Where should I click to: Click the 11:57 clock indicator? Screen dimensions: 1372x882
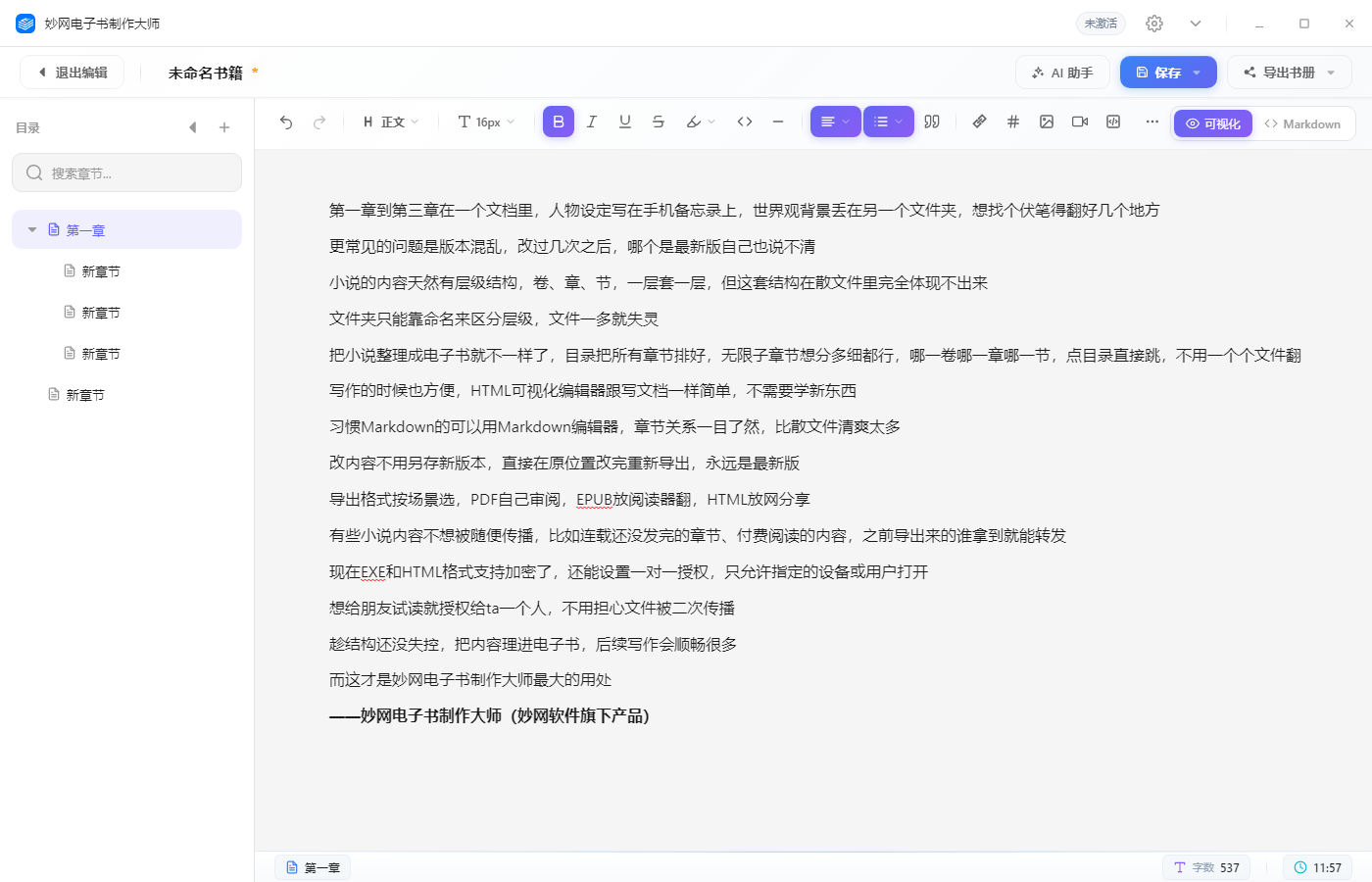click(x=1317, y=867)
